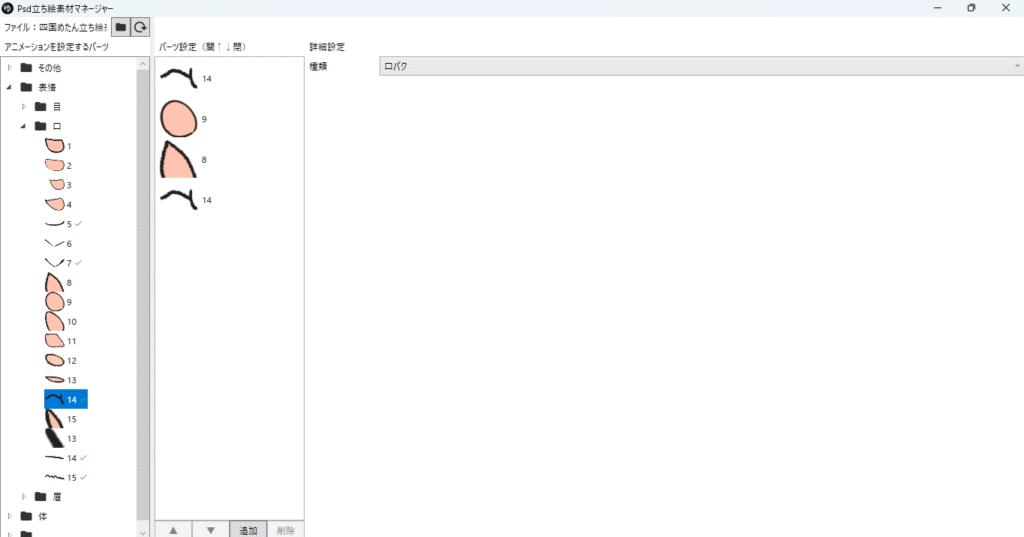Image resolution: width=1024 pixels, height=537 pixels.
Task: Click the reload file icon
Action: pos(141,27)
